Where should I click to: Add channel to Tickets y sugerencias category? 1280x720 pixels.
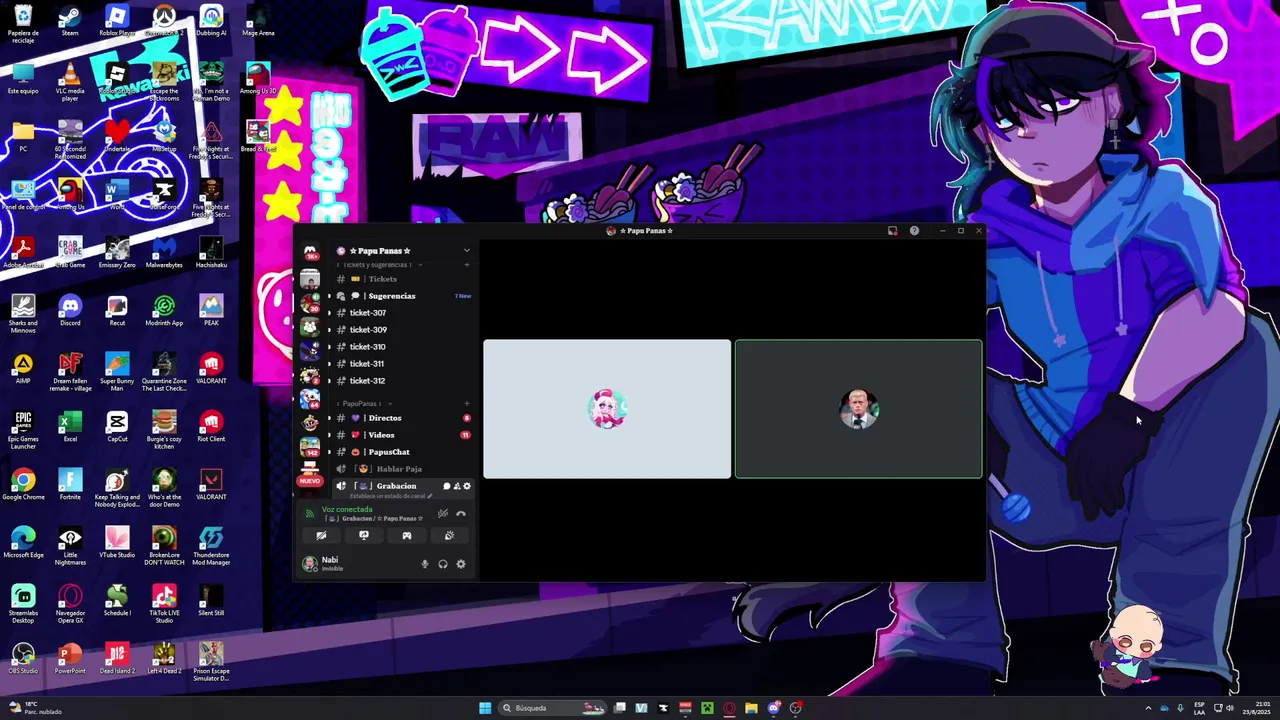(466, 265)
